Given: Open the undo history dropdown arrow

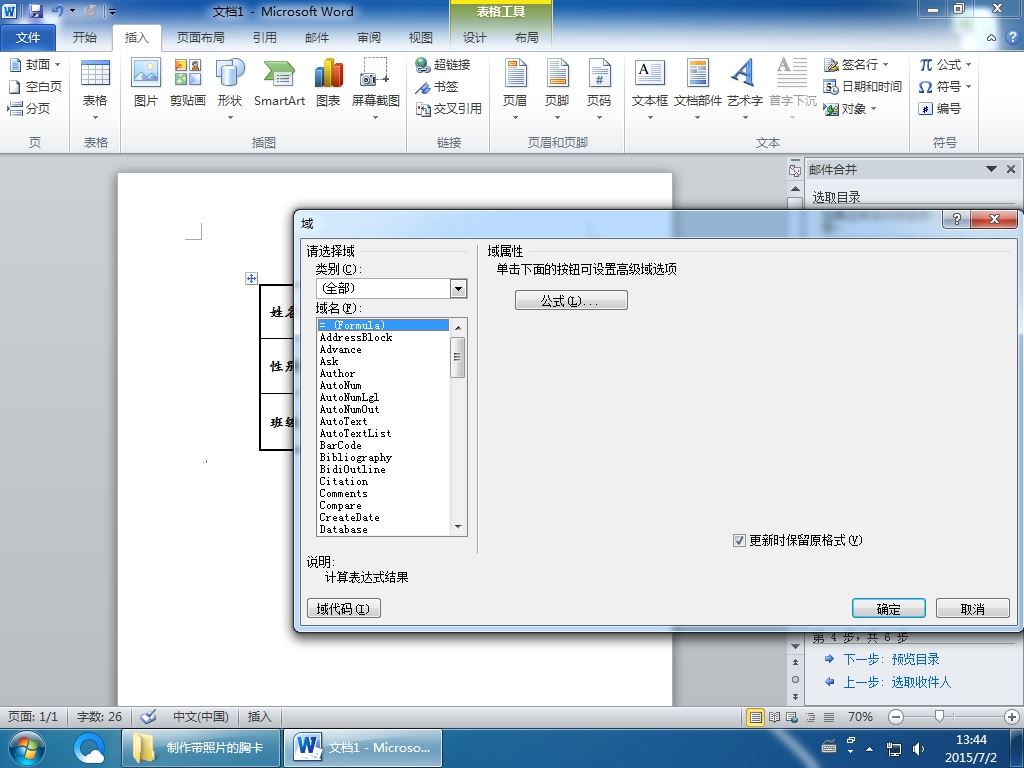Looking at the screenshot, I should [x=72, y=11].
